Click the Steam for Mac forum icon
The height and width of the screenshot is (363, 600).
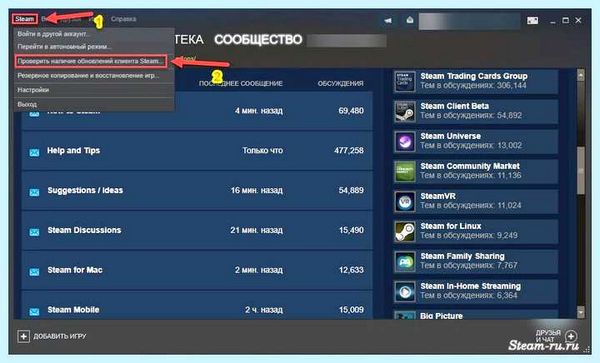(34, 272)
